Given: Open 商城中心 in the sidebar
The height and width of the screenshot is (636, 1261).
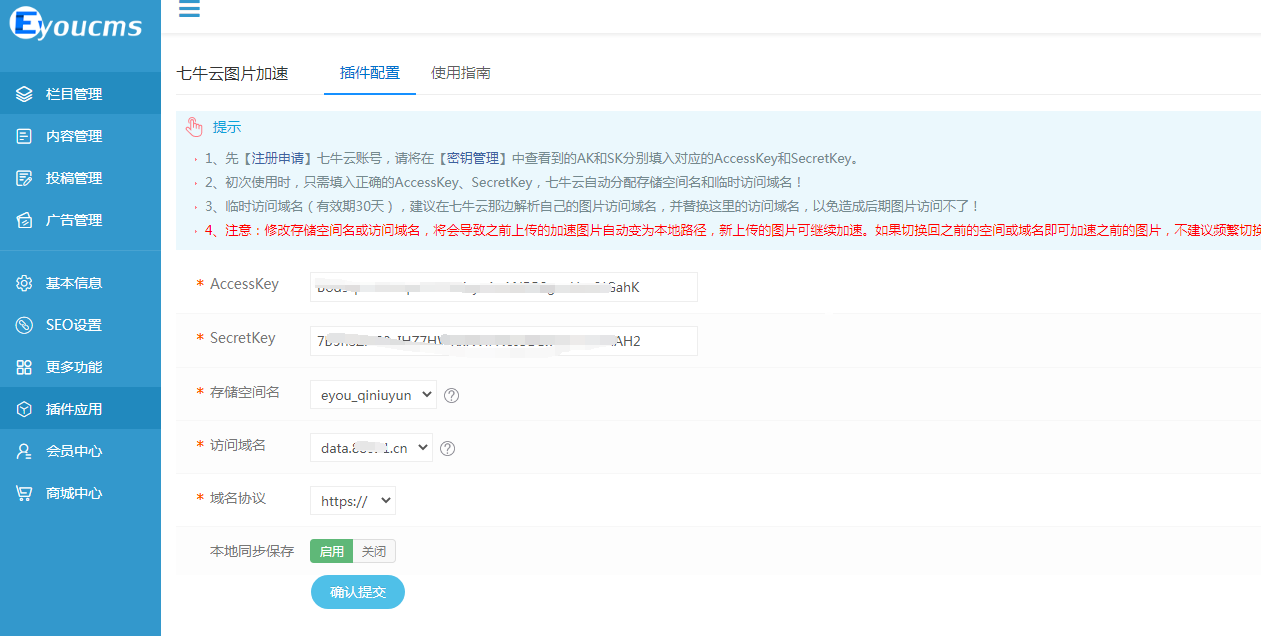Looking at the screenshot, I should coord(80,493).
